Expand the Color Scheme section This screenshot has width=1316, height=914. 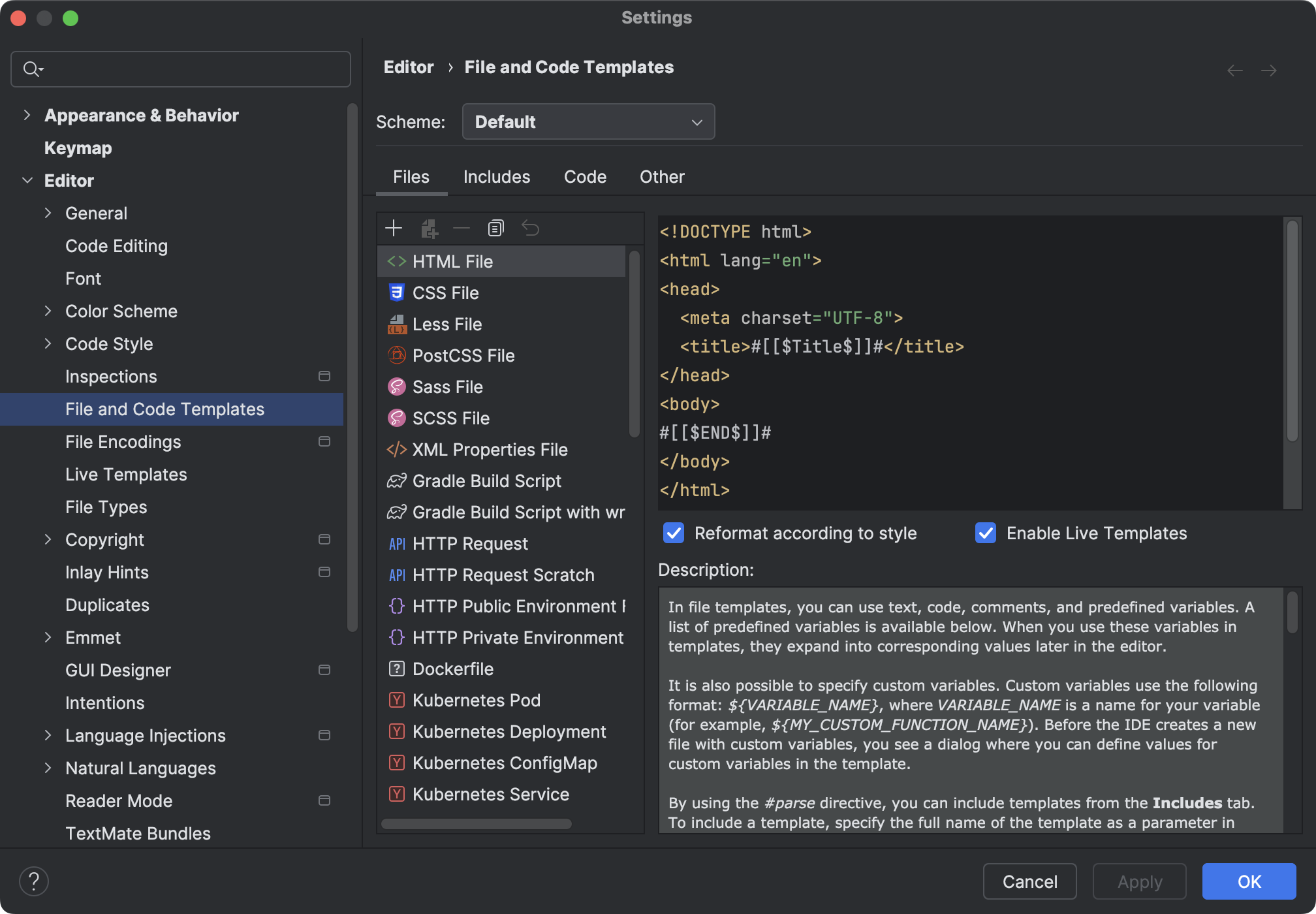point(48,311)
